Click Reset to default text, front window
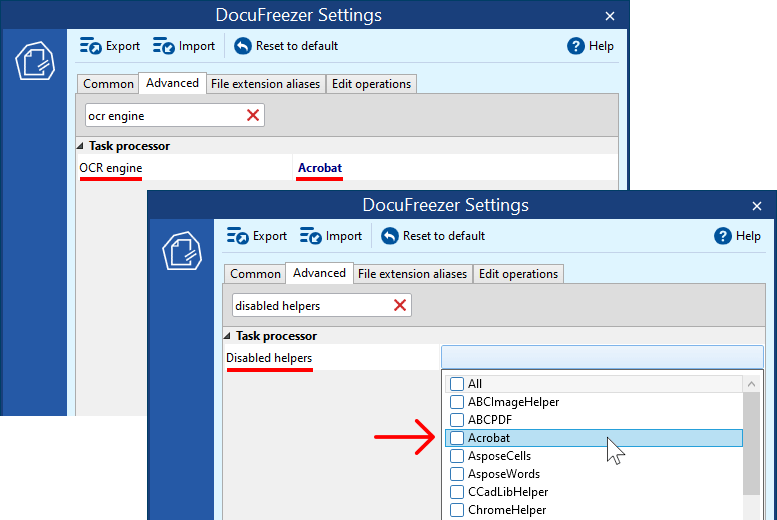This screenshot has width=777, height=520. (x=444, y=236)
